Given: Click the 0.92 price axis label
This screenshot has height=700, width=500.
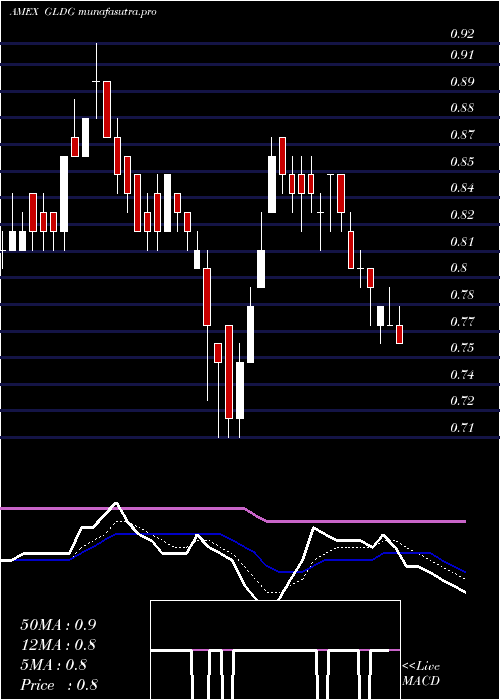Looking at the screenshot, I should point(462,34).
